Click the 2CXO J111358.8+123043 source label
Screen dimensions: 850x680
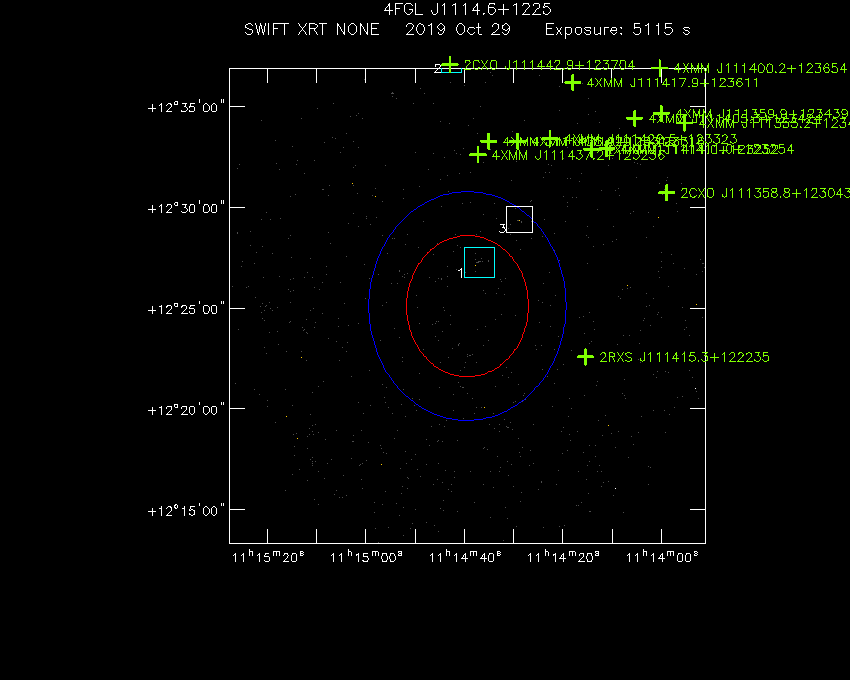[x=765, y=193]
